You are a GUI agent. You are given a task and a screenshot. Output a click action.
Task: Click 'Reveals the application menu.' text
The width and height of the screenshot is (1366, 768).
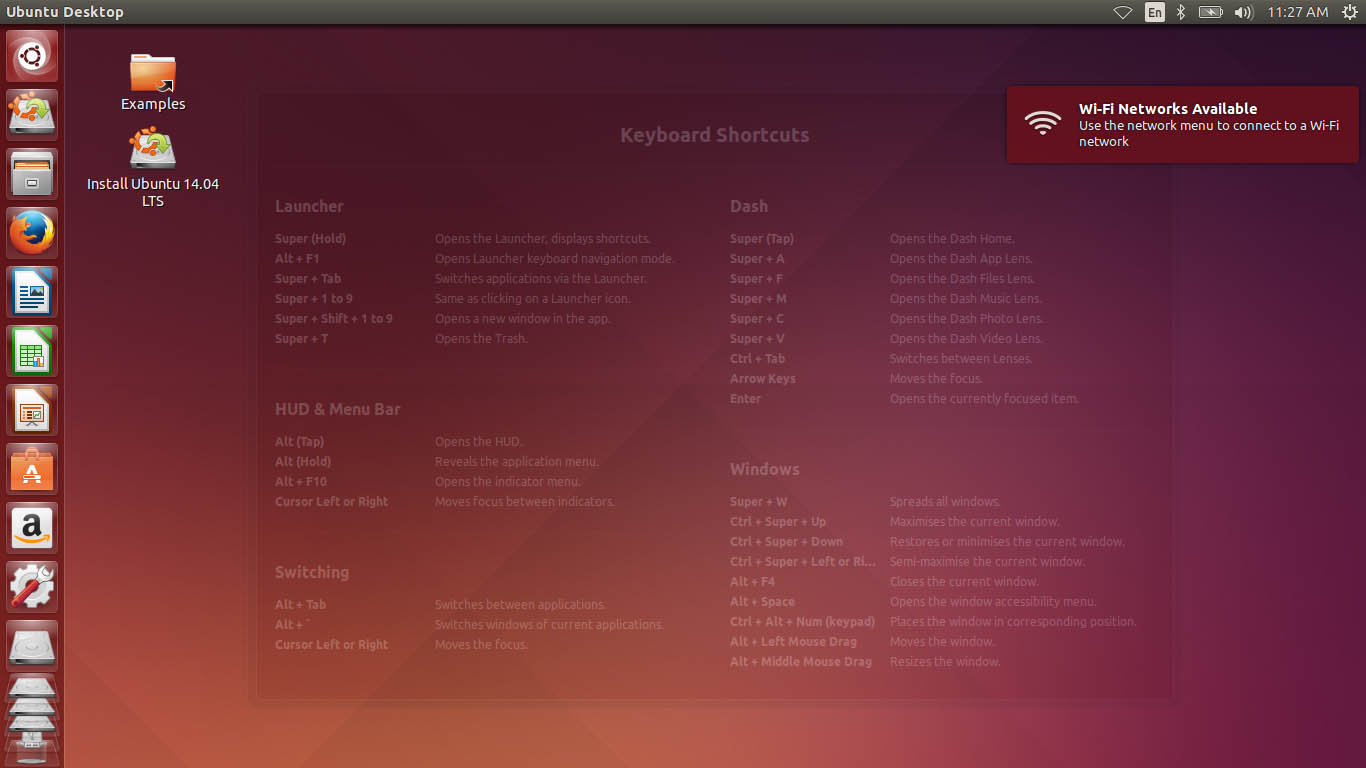click(517, 462)
